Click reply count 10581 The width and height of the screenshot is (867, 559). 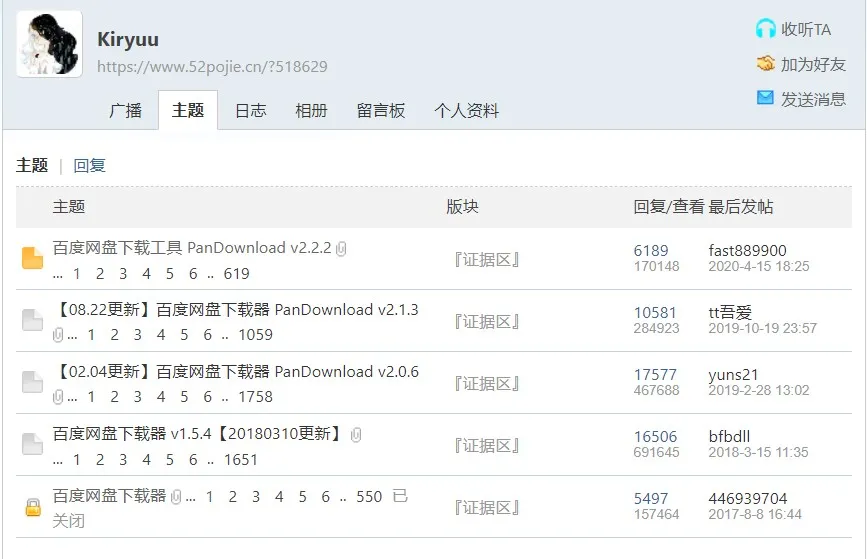[655, 312]
